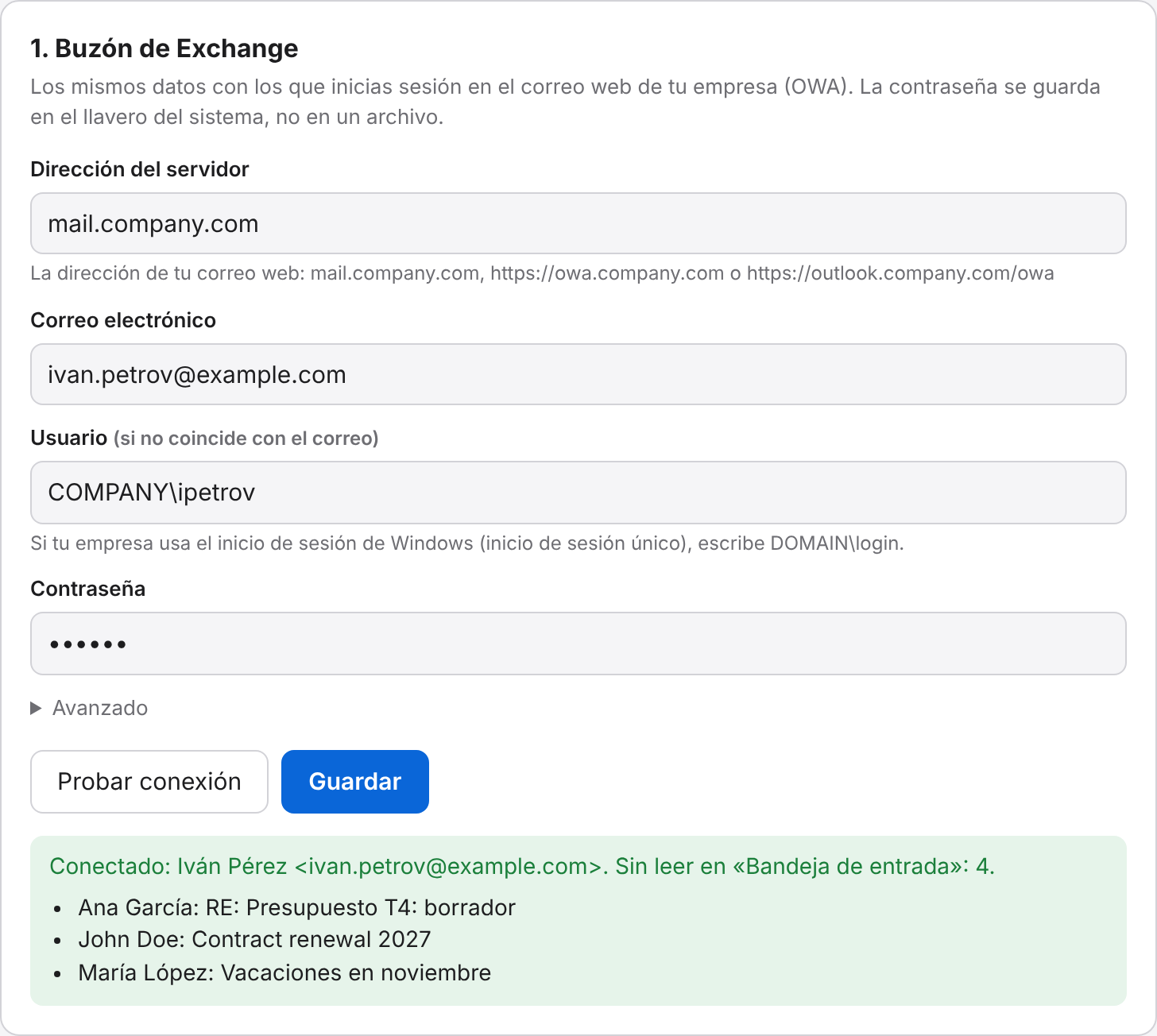Viewport: 1157px width, 1036px height.
Task: Click the Conectado status line
Action: click(x=522, y=866)
